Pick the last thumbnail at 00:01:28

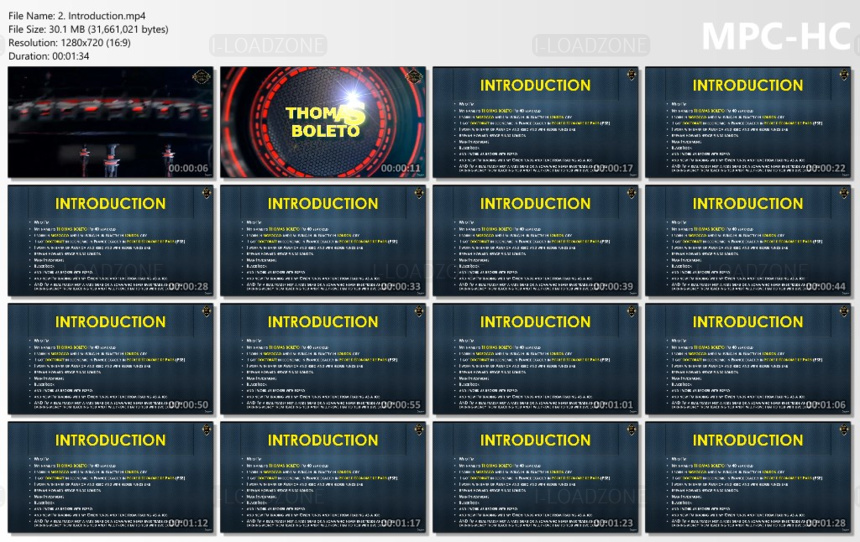pyautogui.click(x=748, y=477)
